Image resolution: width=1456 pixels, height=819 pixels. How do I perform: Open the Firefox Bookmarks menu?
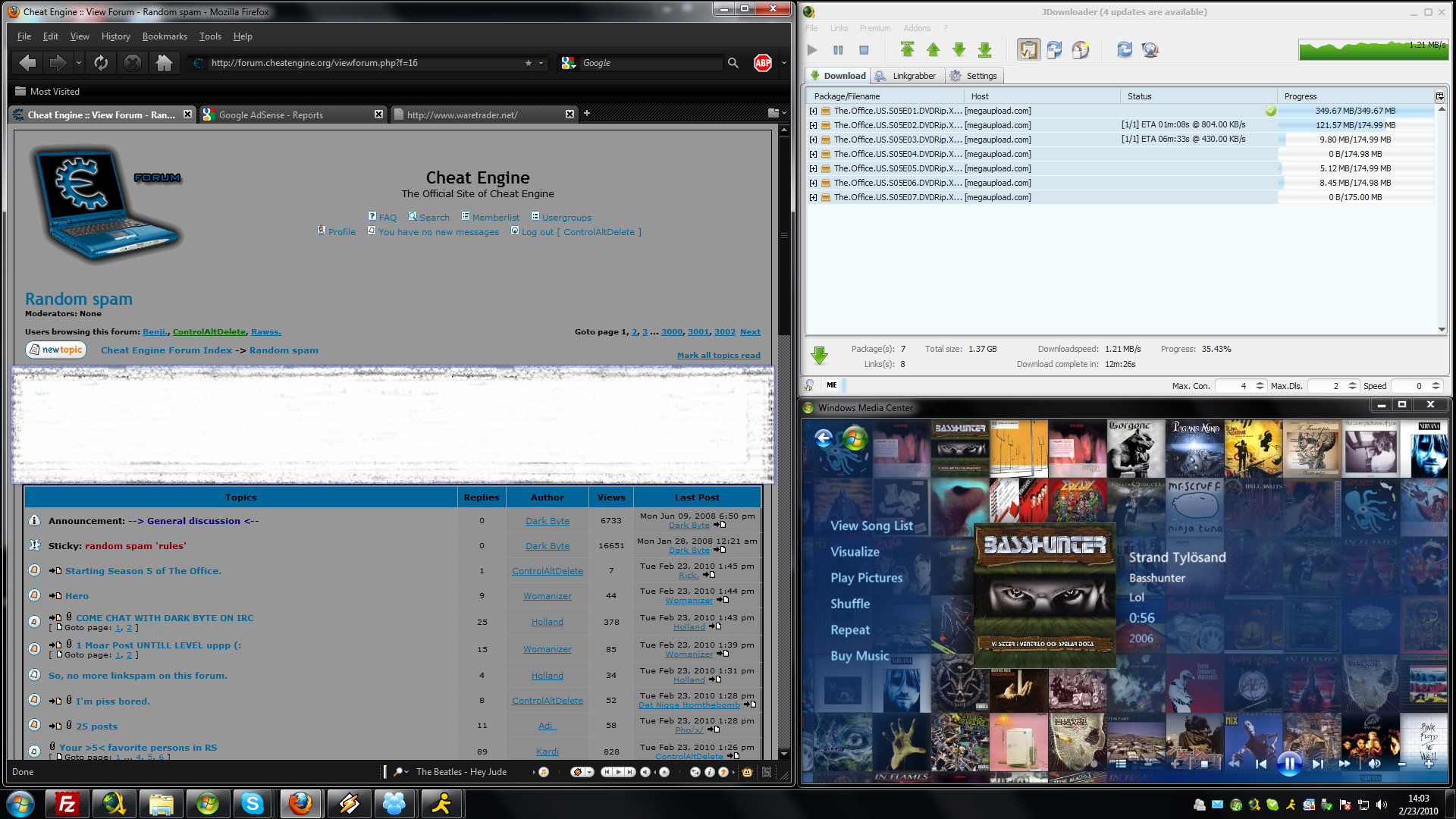click(x=165, y=36)
